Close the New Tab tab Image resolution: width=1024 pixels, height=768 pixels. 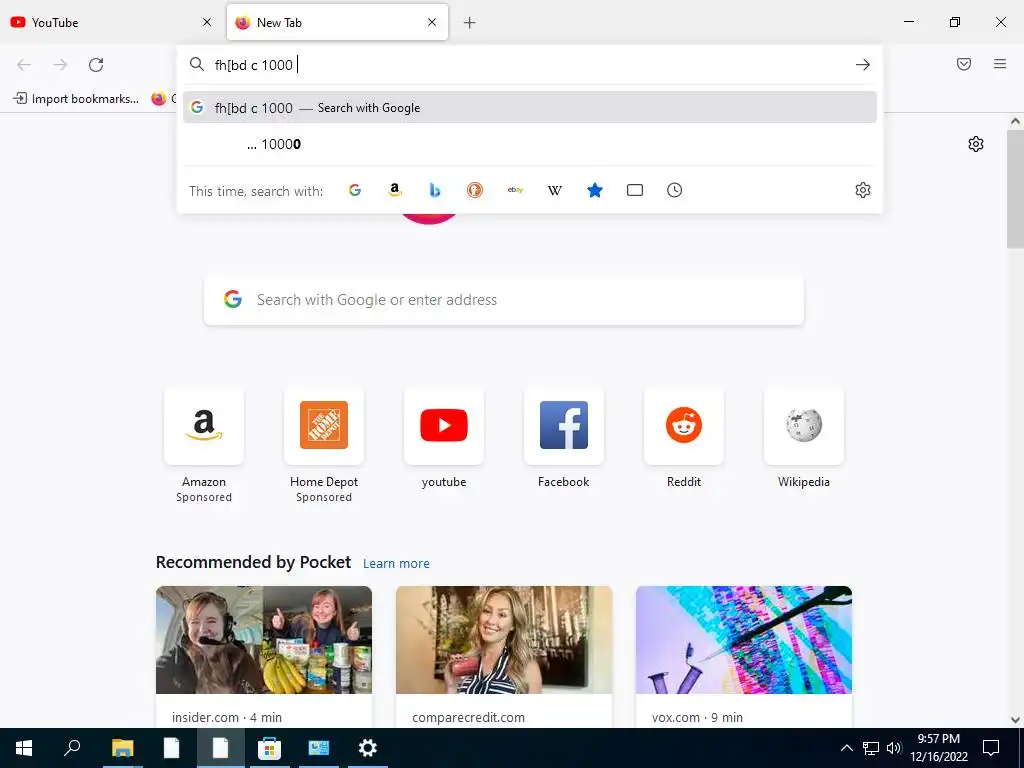click(x=432, y=22)
